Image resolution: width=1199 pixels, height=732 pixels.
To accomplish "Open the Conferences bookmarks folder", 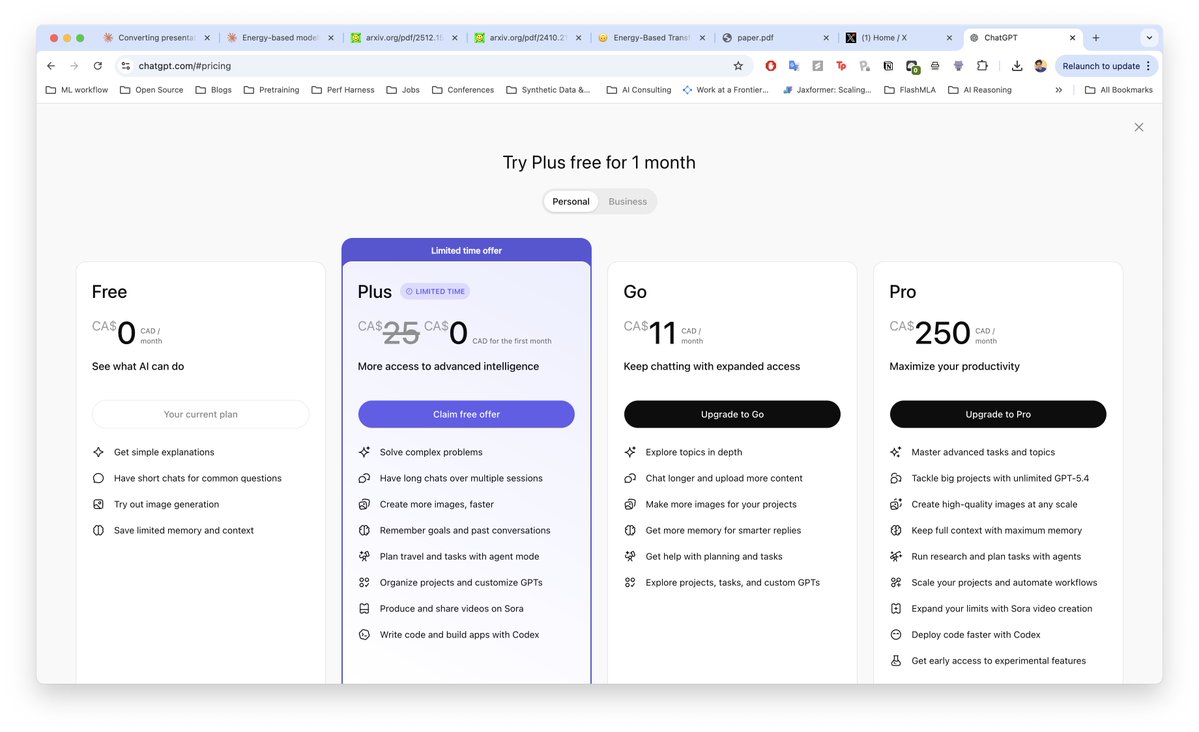I will (463, 89).
